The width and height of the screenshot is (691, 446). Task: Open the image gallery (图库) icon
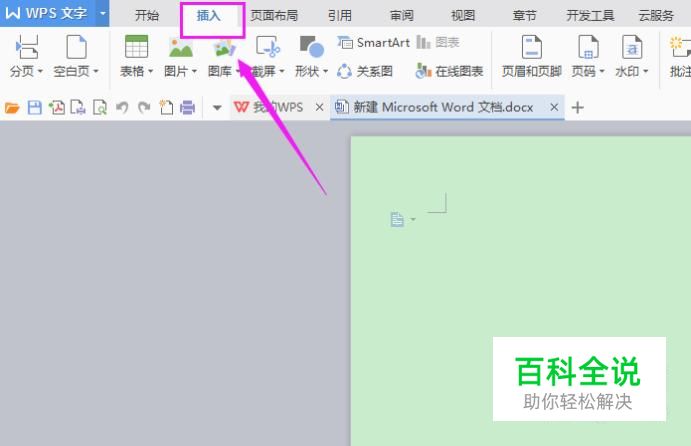coord(224,48)
